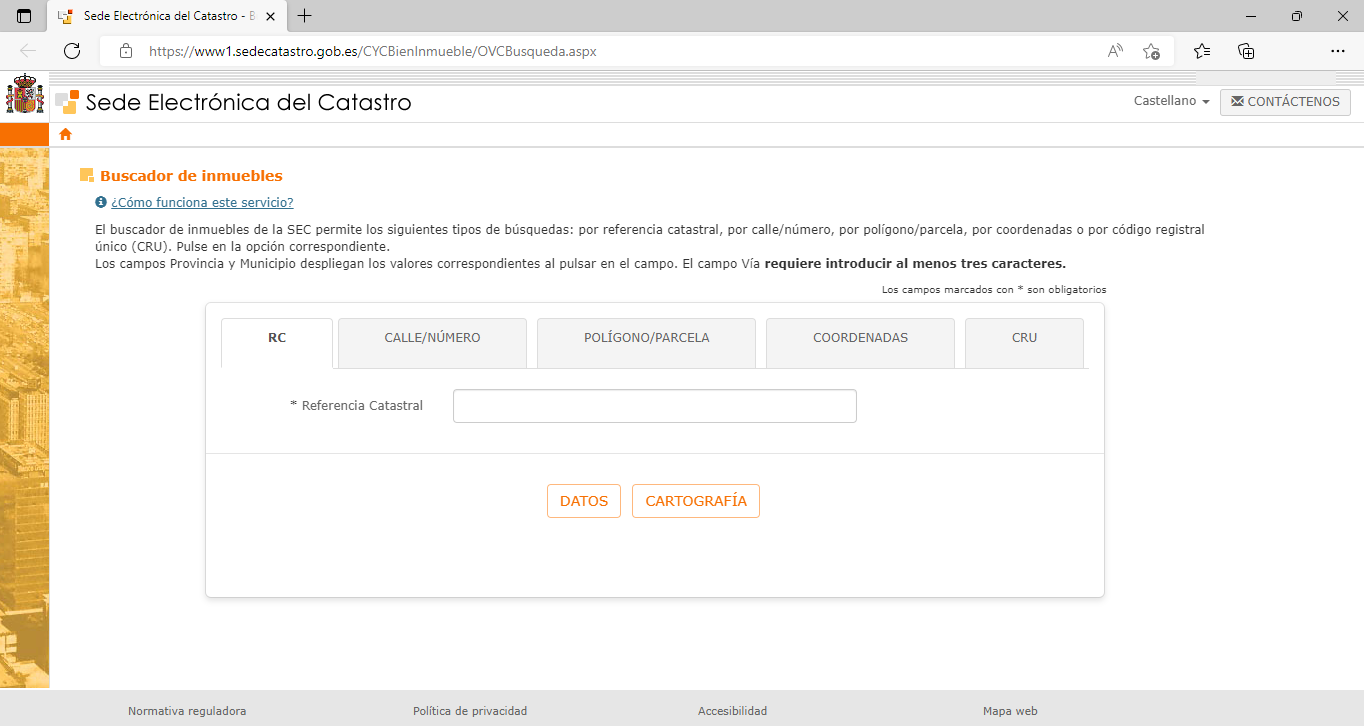Open browser Settings and more menu
Image resolution: width=1364 pixels, height=726 pixels.
tap(1338, 51)
